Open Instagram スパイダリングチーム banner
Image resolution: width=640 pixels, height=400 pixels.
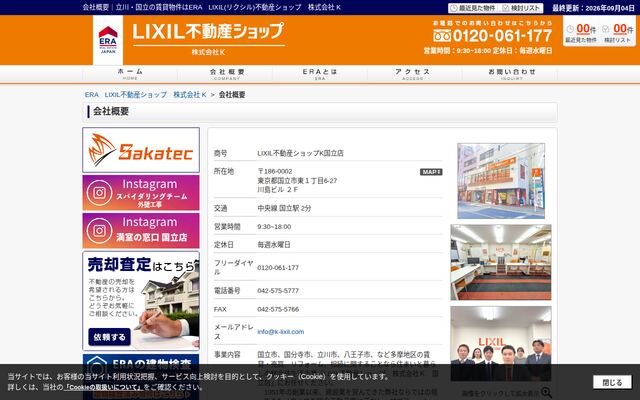click(x=141, y=193)
